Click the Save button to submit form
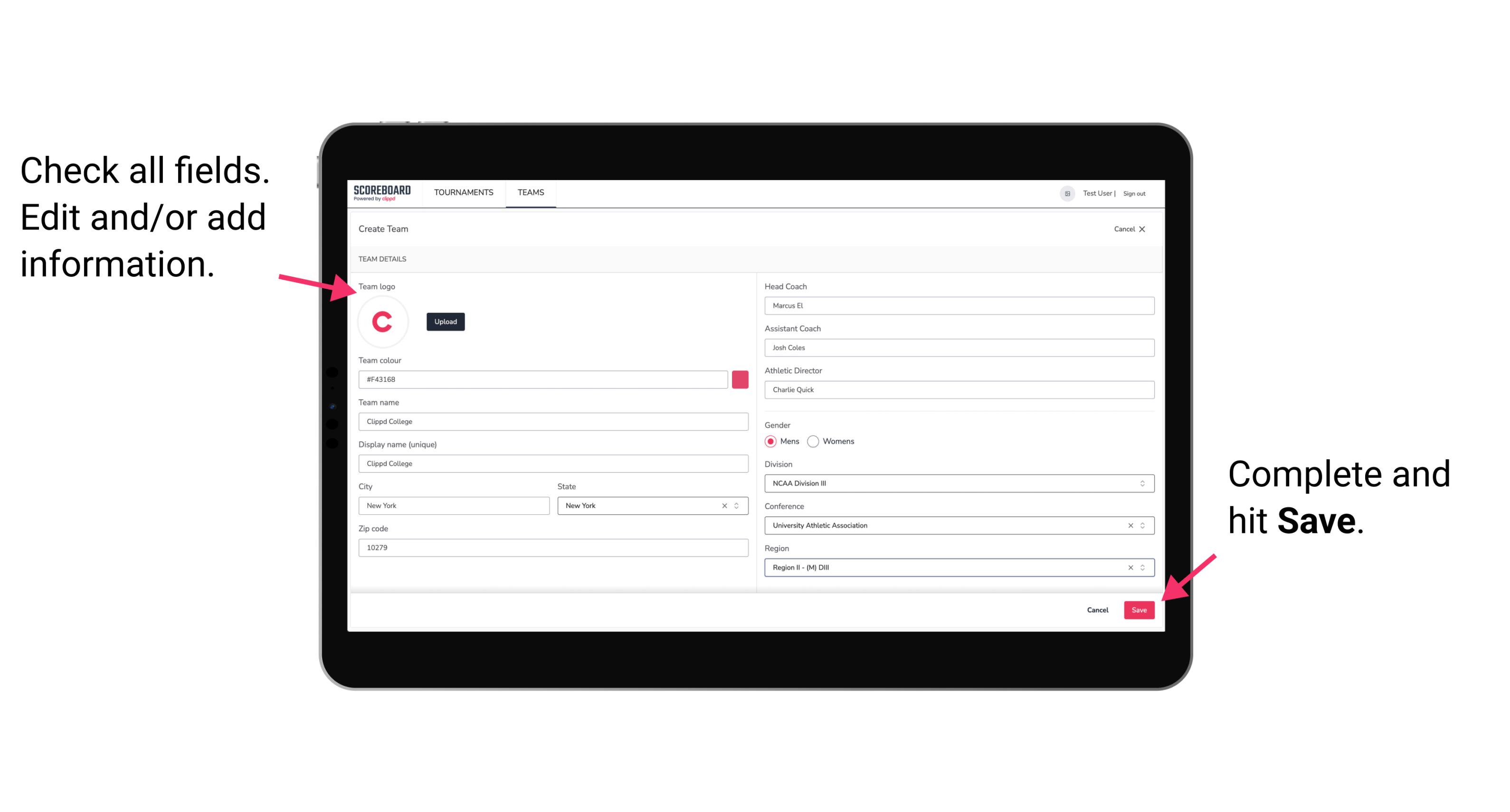The height and width of the screenshot is (812, 1510). (x=1139, y=609)
